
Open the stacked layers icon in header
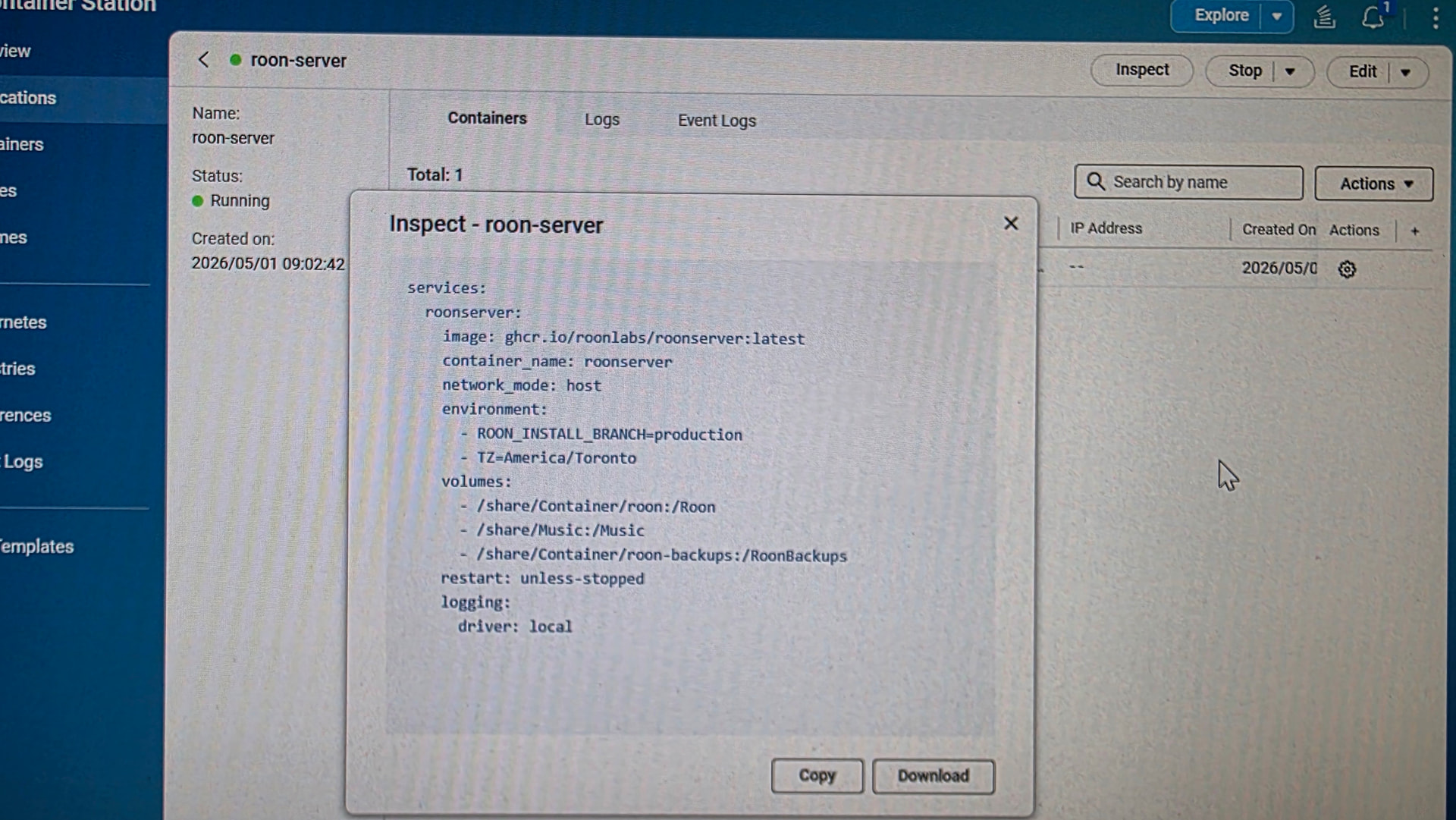(x=1324, y=17)
